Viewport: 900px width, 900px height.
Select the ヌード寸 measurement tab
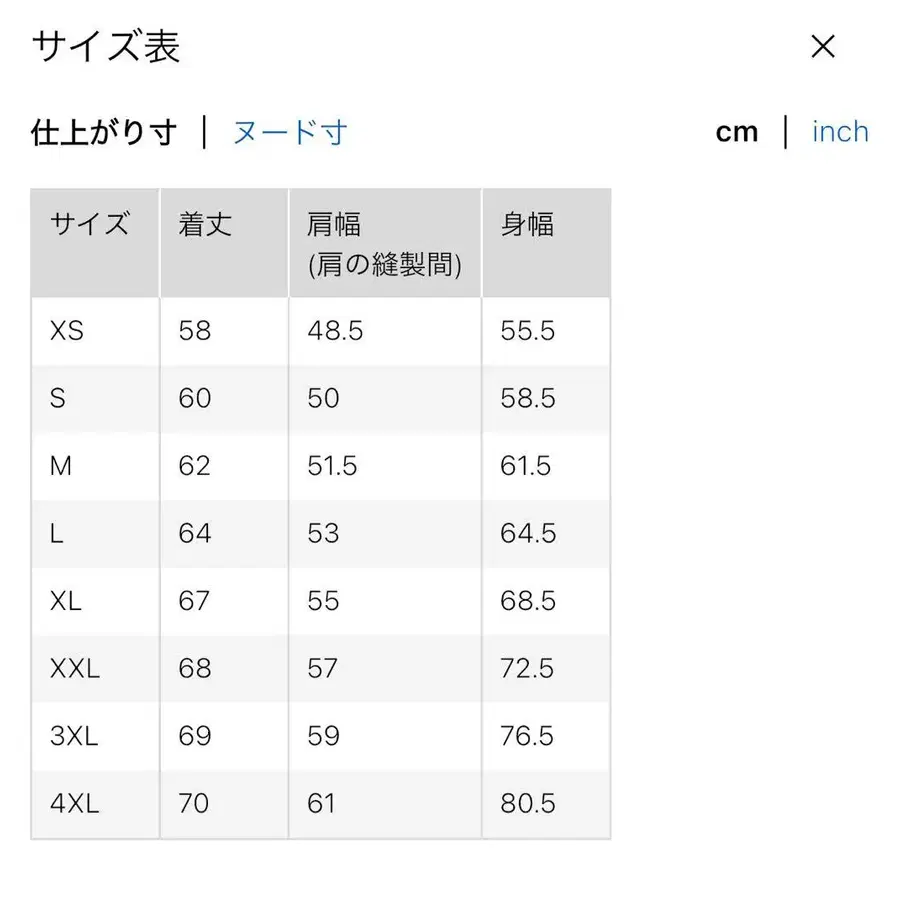pos(290,131)
